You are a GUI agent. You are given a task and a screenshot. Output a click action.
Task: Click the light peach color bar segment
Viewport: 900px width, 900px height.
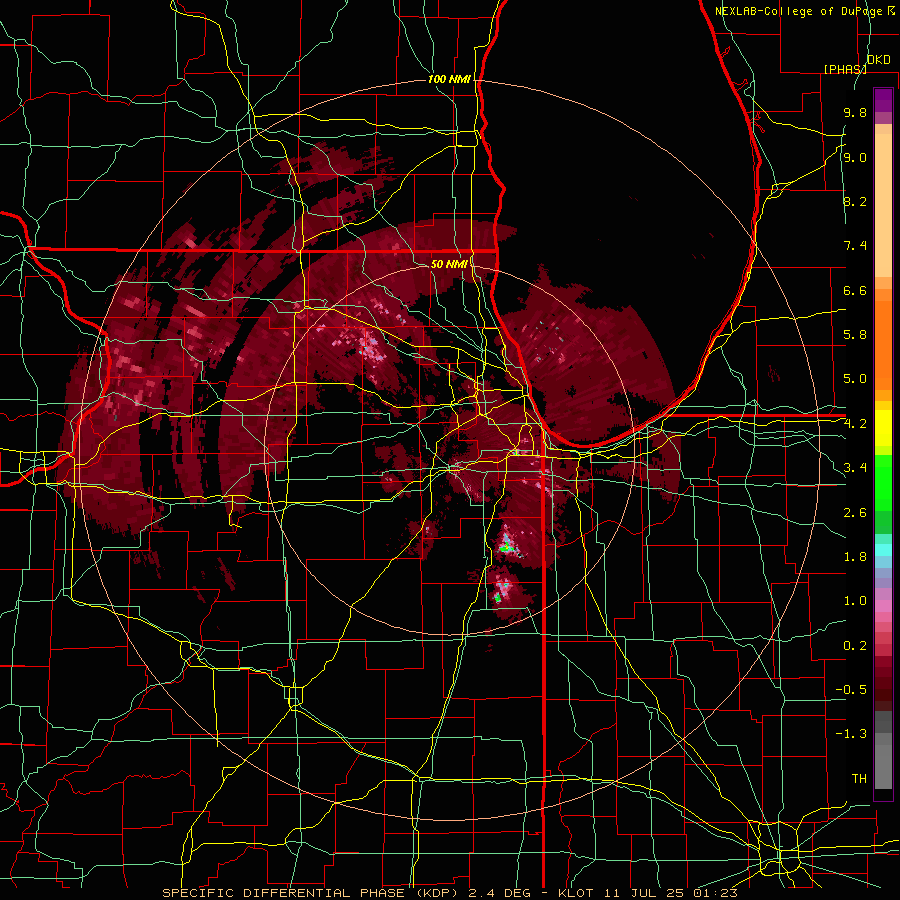click(883, 205)
